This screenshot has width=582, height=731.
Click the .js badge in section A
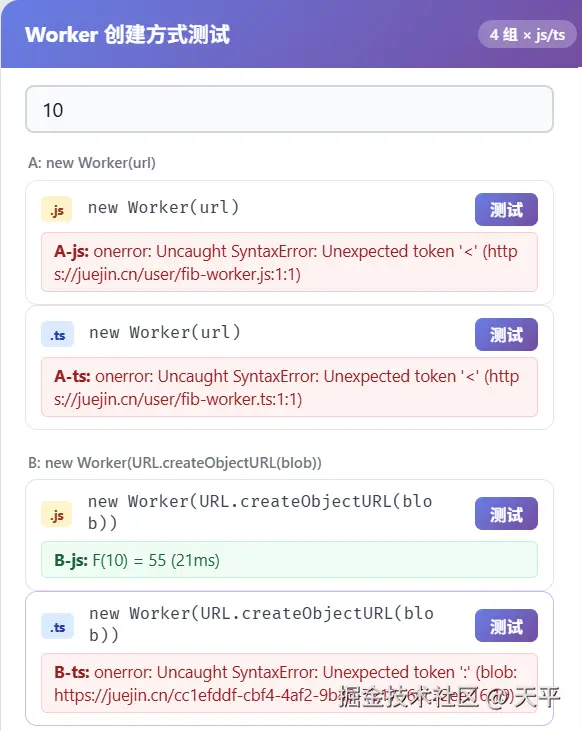tap(56, 210)
